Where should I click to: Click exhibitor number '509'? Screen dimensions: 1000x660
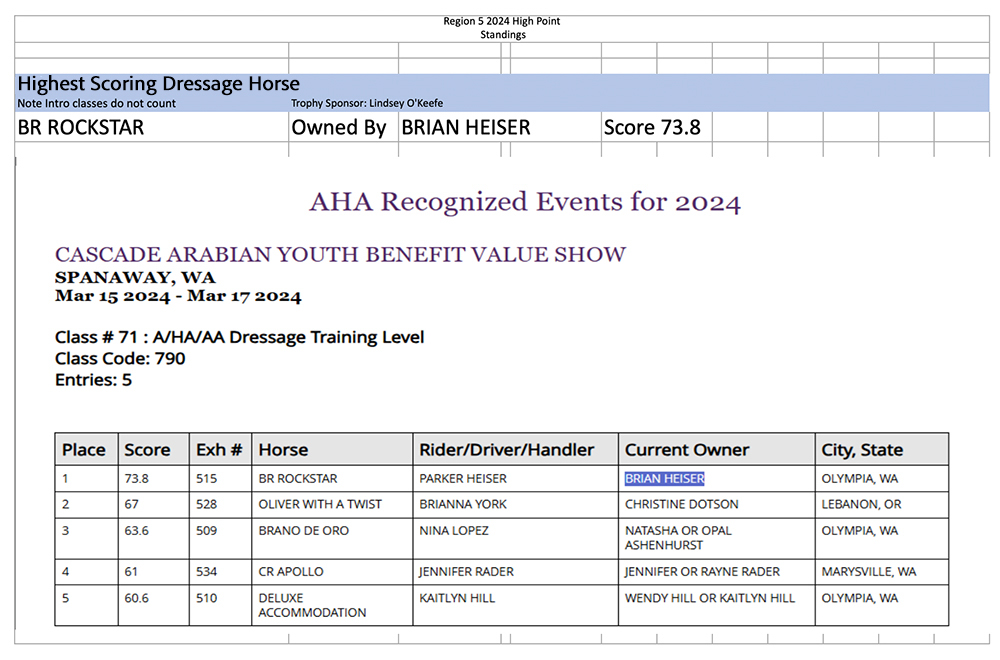pos(207,531)
